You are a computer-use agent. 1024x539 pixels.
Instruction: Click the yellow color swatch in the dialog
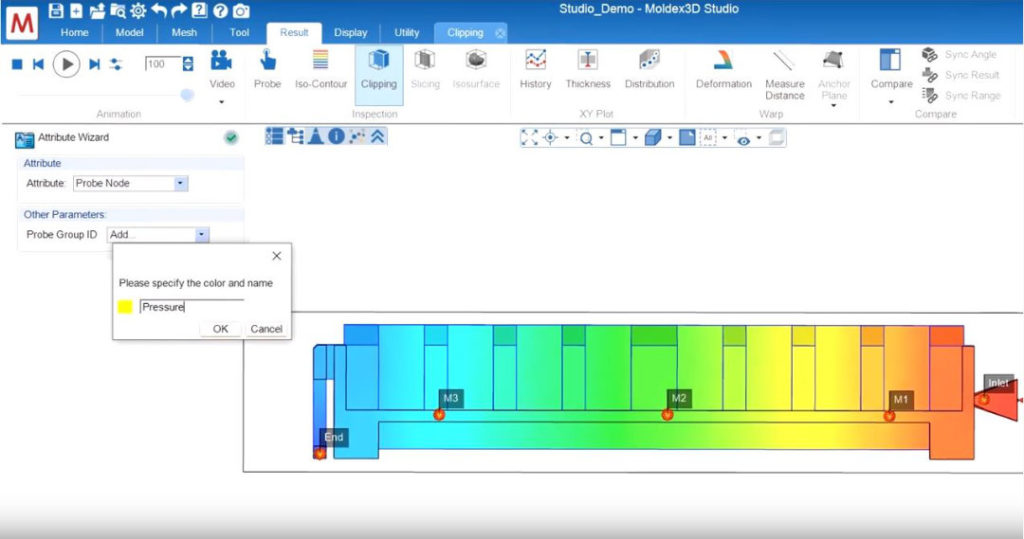125,307
